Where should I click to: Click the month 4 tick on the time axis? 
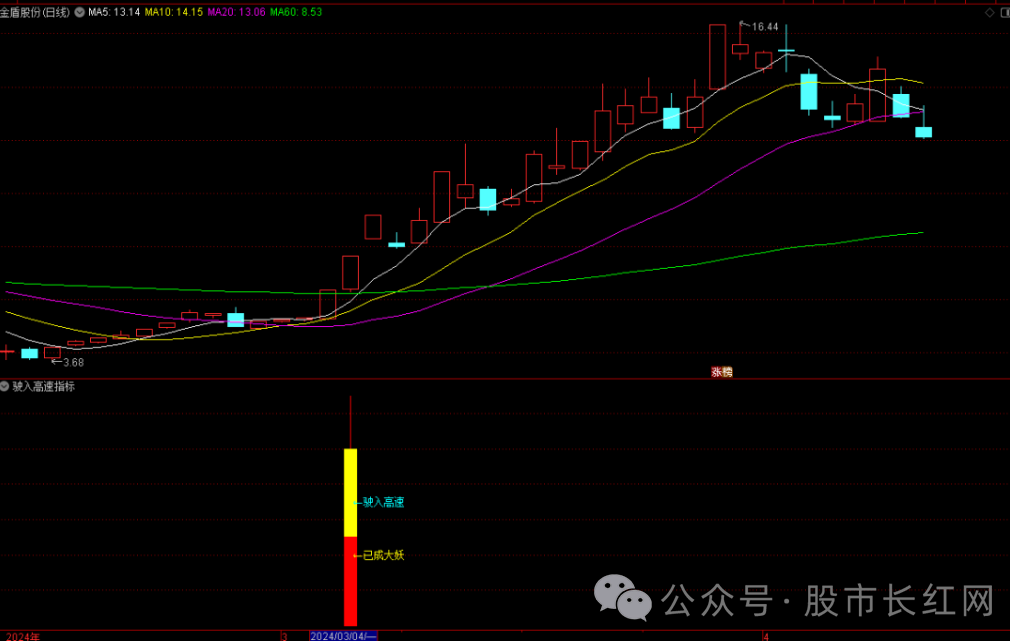(x=766, y=636)
